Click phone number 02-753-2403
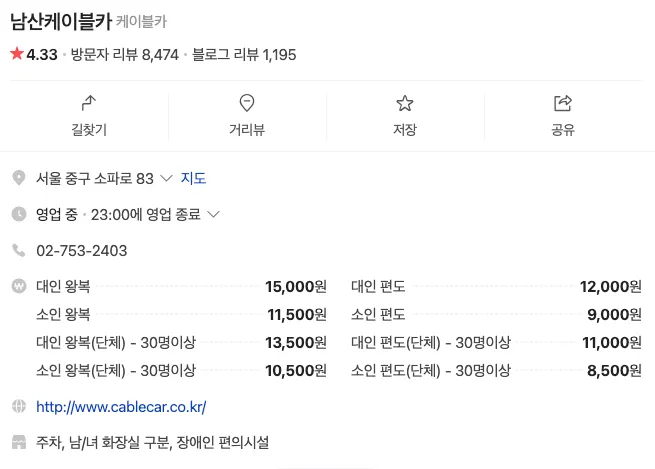Screen dimensions: 655x469 coord(81,250)
